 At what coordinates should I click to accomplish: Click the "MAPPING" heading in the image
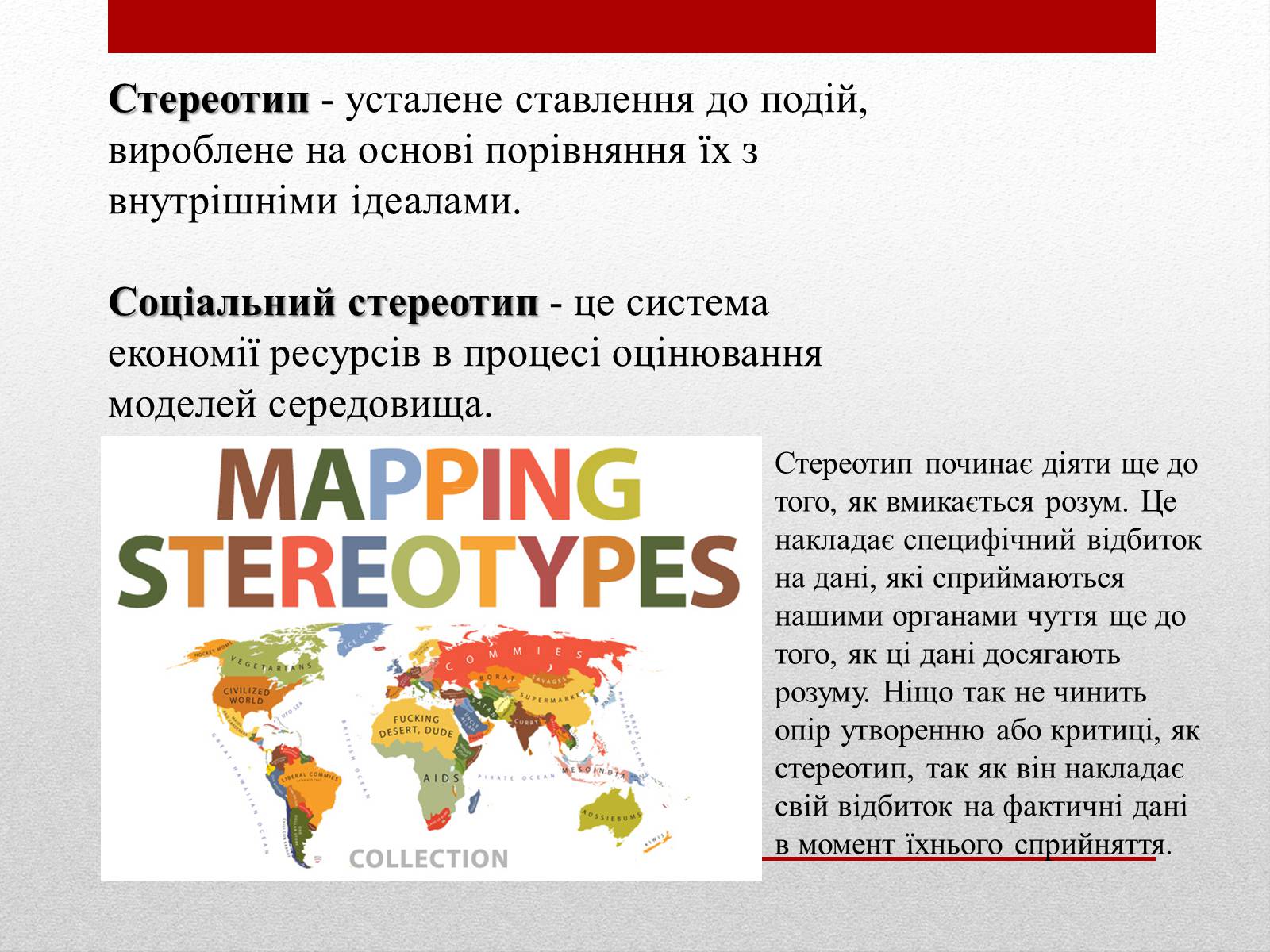coord(429,485)
